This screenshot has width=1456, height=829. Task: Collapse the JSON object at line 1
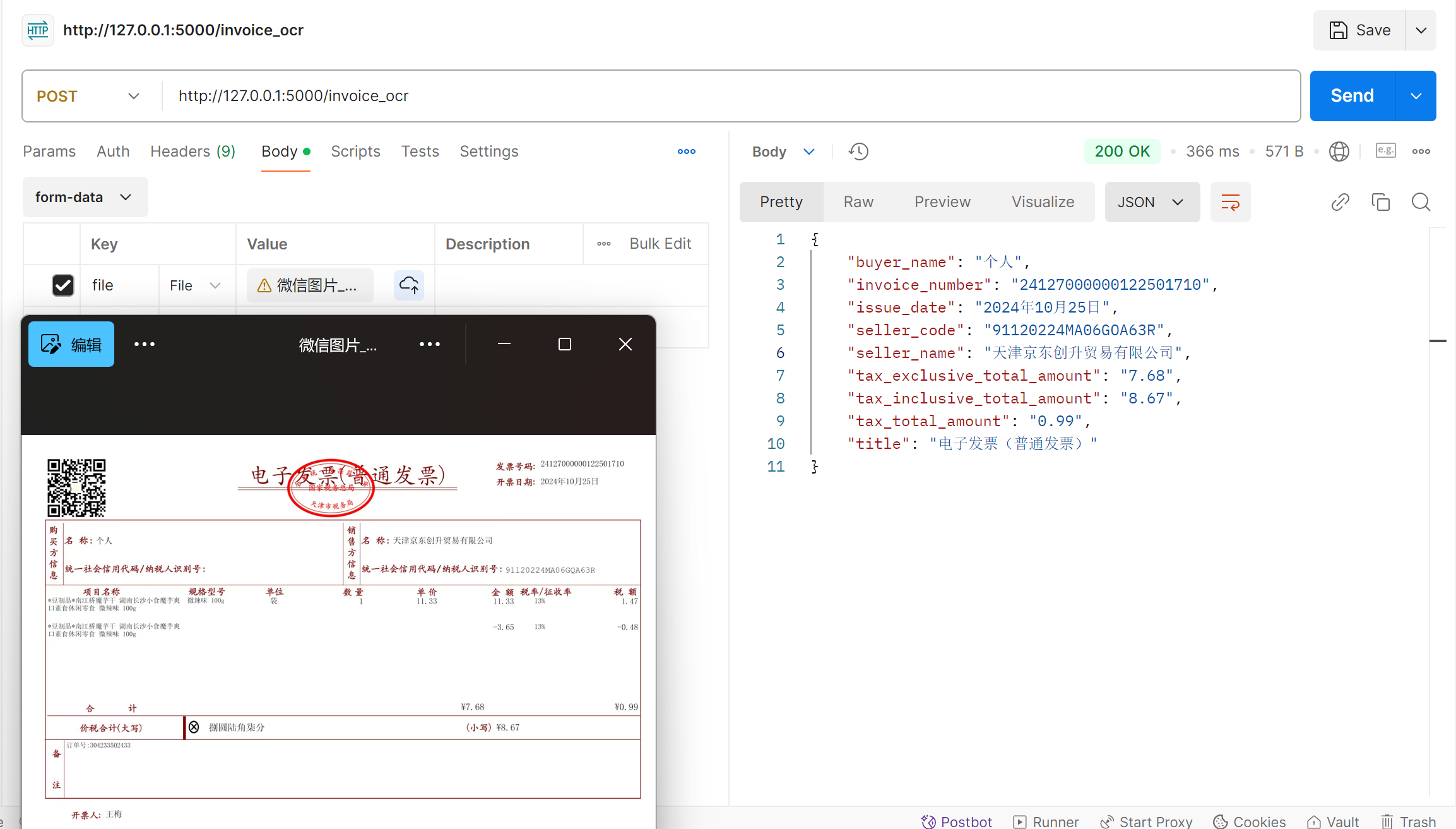(x=815, y=239)
